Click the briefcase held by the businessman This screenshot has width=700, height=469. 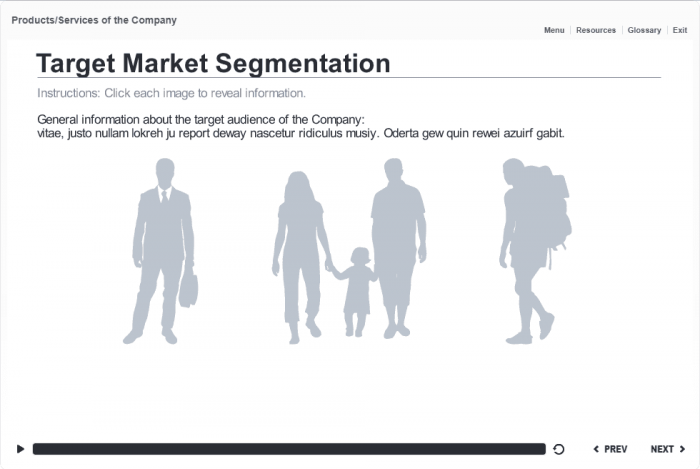188,288
